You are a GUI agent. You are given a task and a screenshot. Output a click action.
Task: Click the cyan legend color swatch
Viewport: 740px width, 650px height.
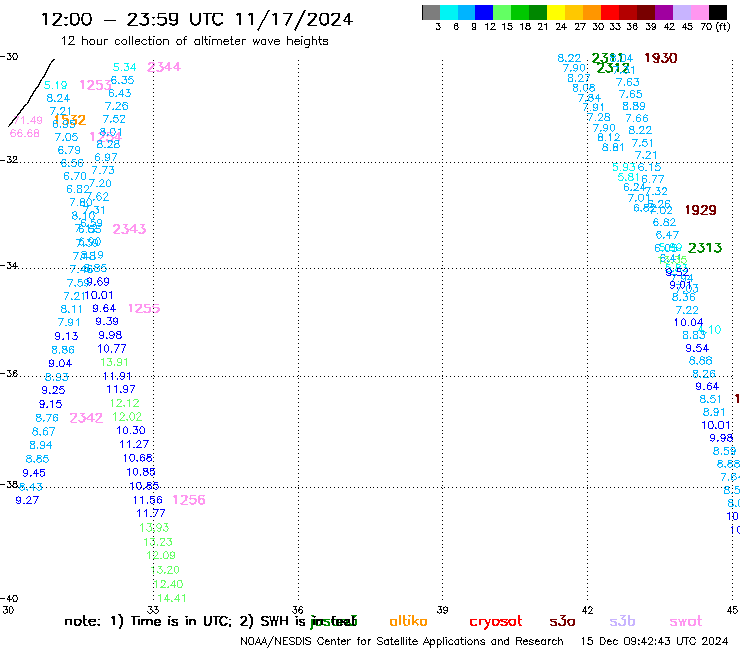449,12
